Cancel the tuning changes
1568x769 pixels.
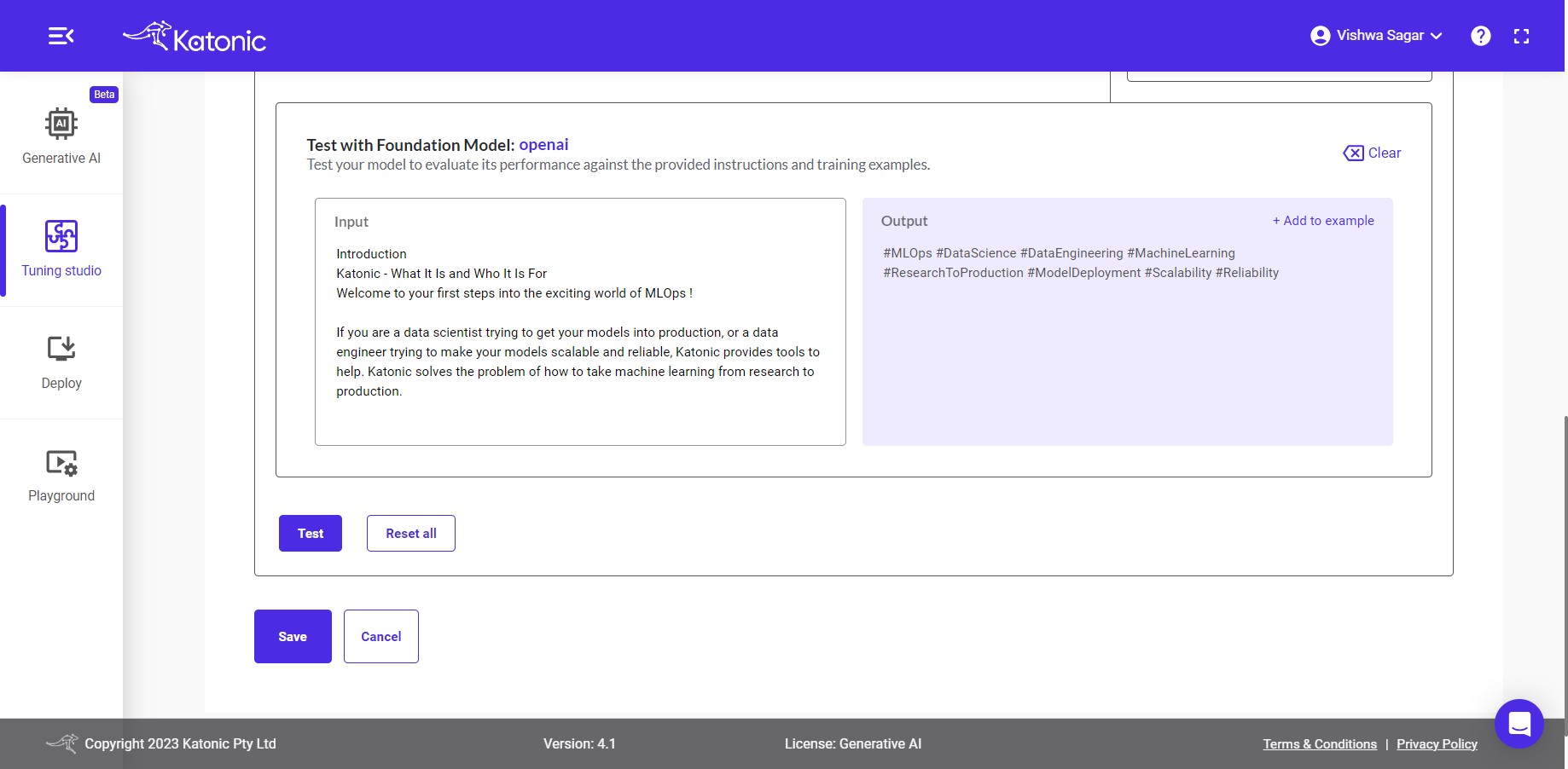[x=381, y=636]
